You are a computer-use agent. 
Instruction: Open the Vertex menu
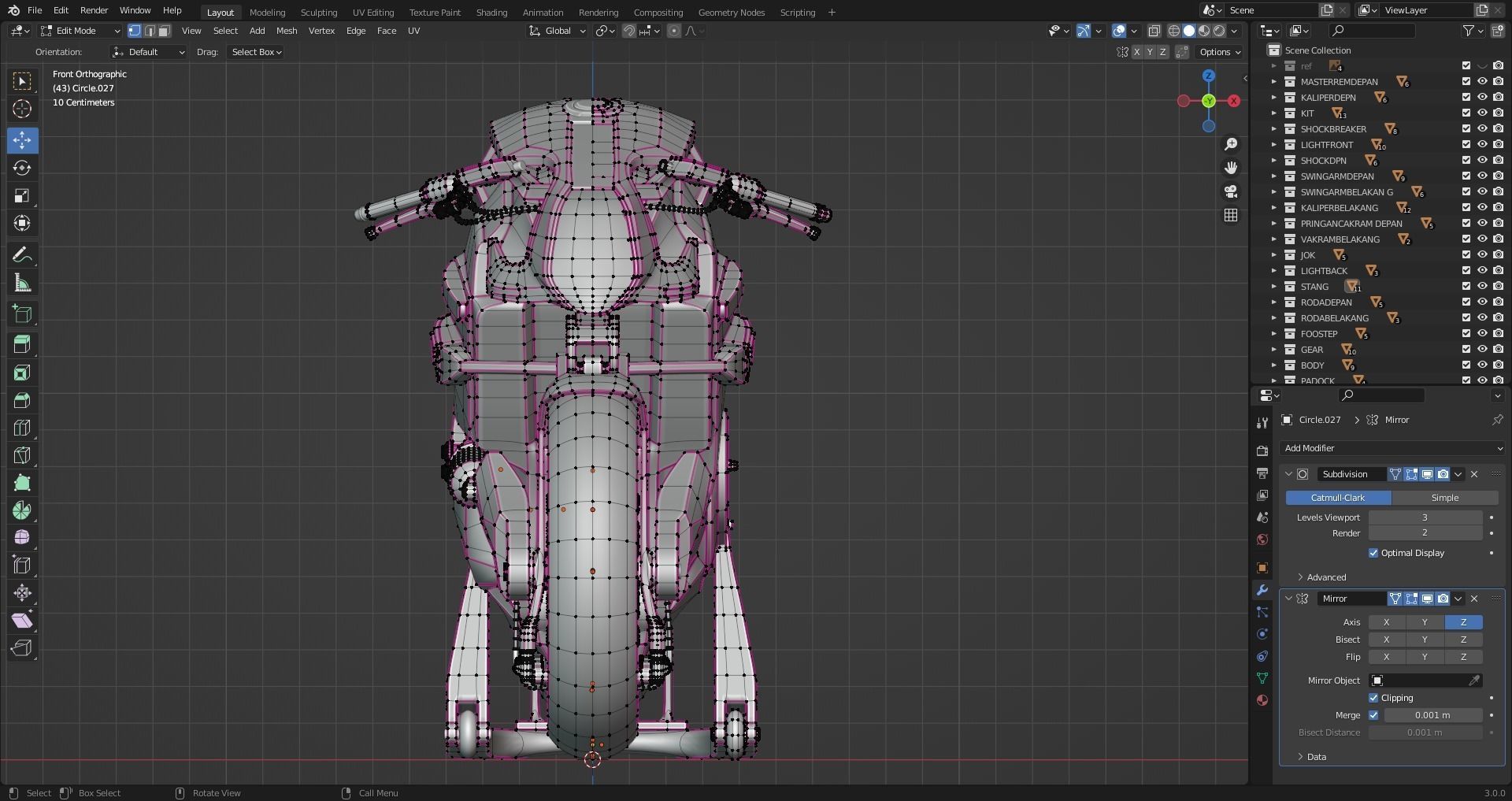[x=321, y=31]
